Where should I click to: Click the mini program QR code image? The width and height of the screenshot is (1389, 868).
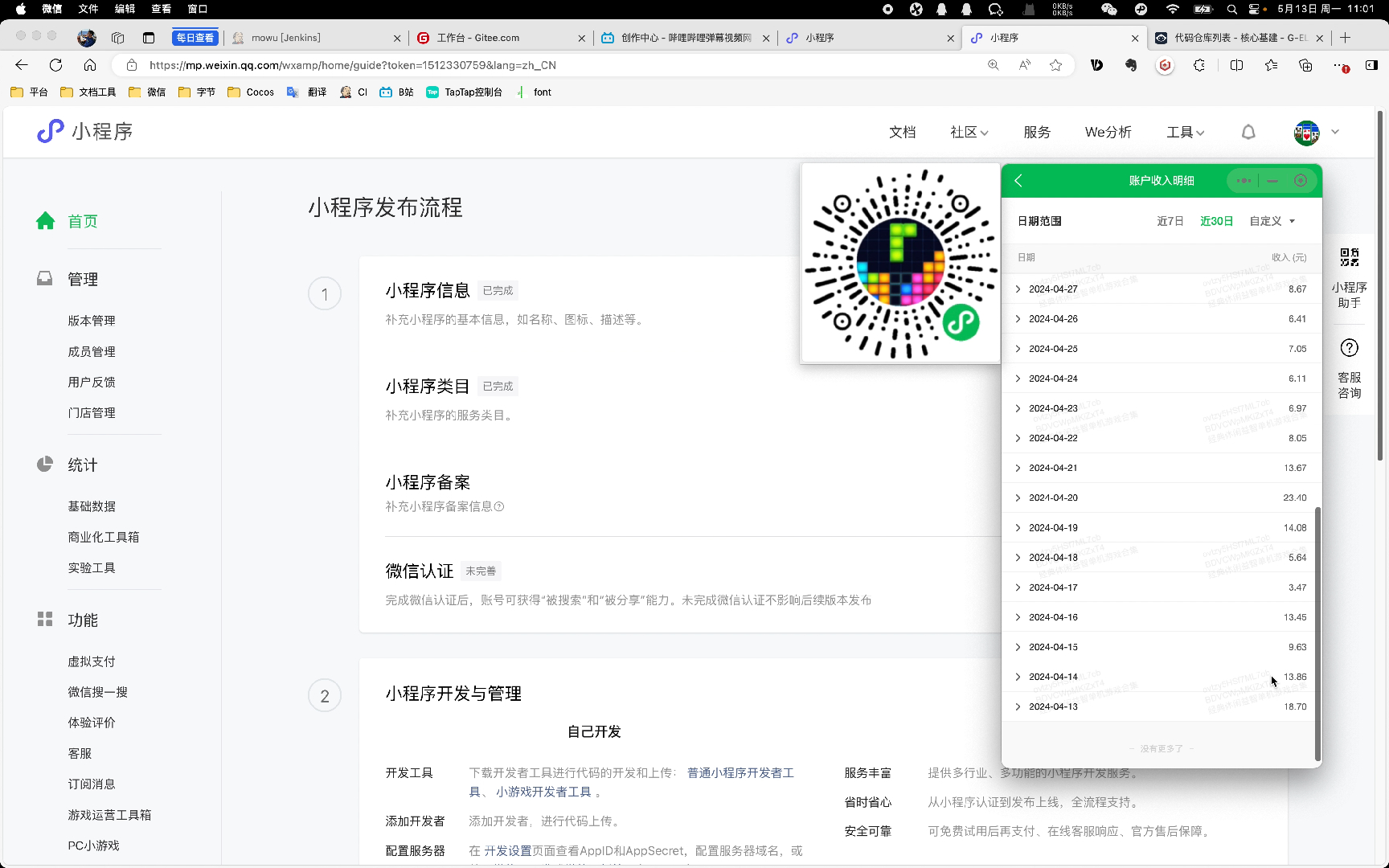pos(900,264)
